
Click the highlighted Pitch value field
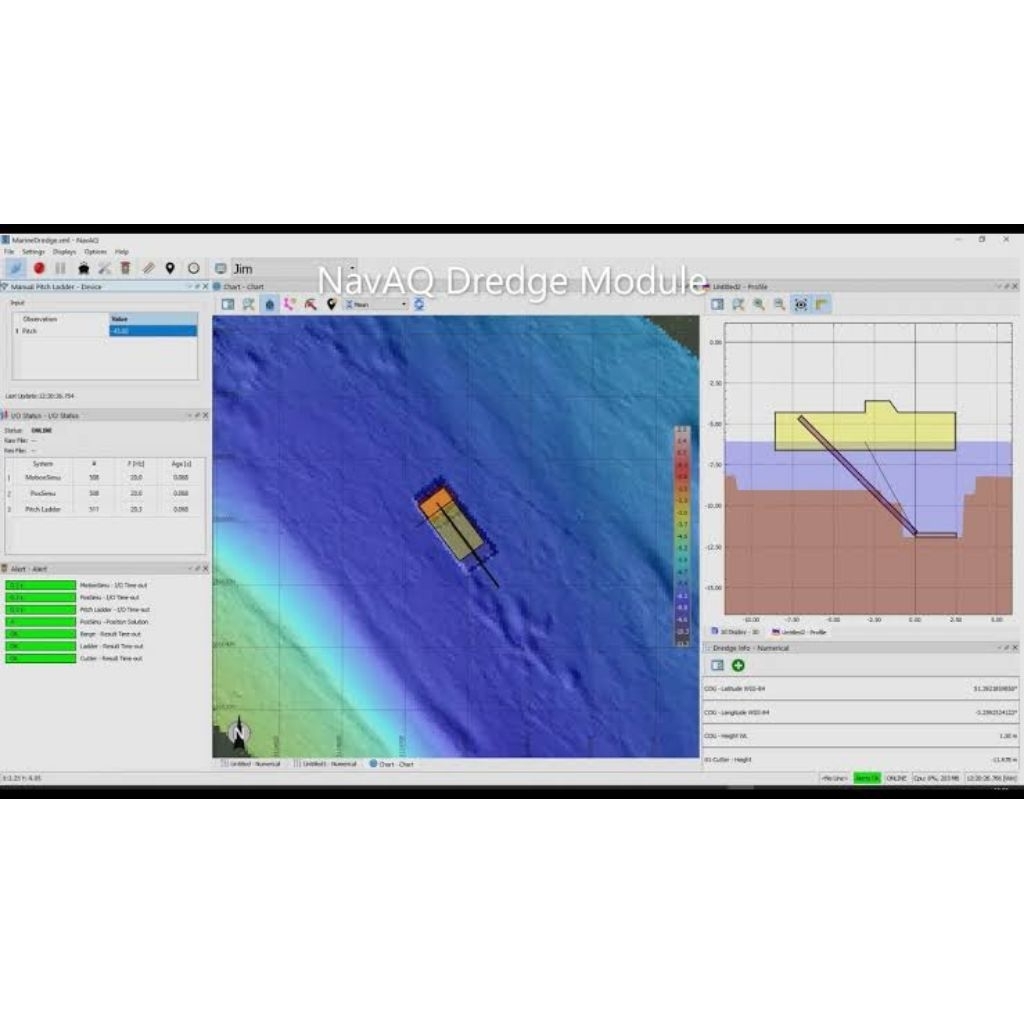click(x=153, y=331)
